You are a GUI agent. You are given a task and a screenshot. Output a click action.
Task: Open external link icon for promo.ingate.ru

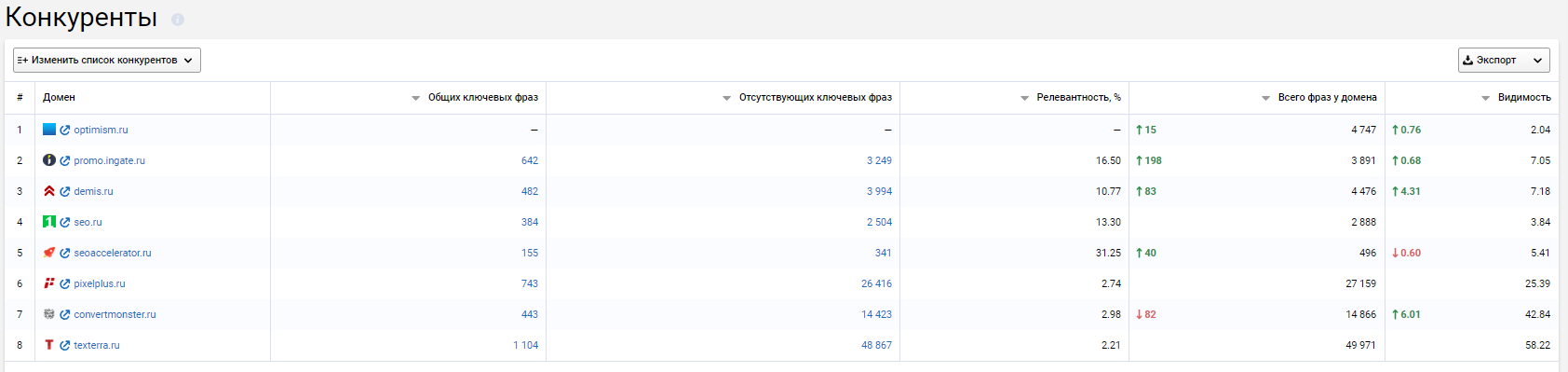65,161
